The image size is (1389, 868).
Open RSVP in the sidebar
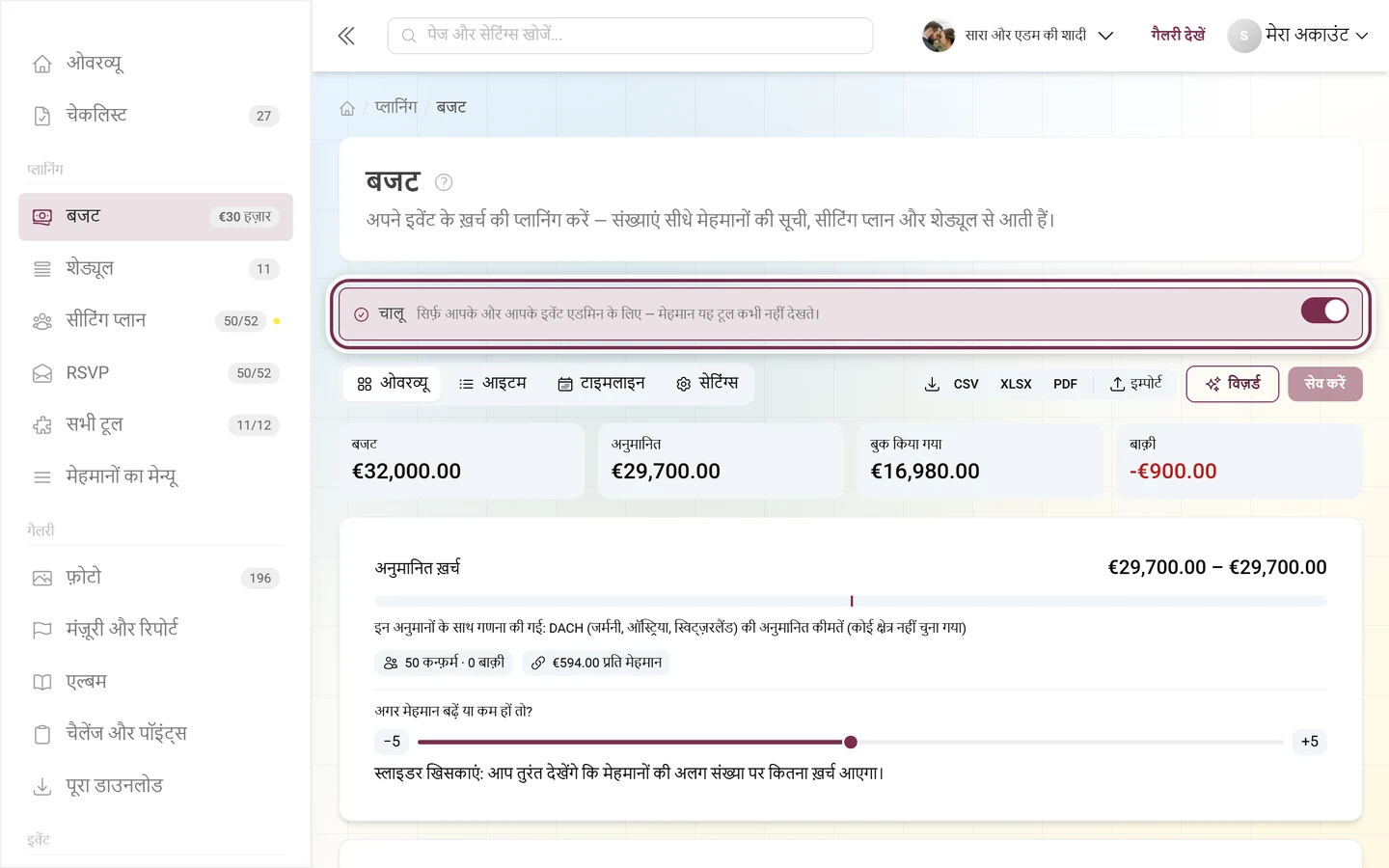coord(155,372)
